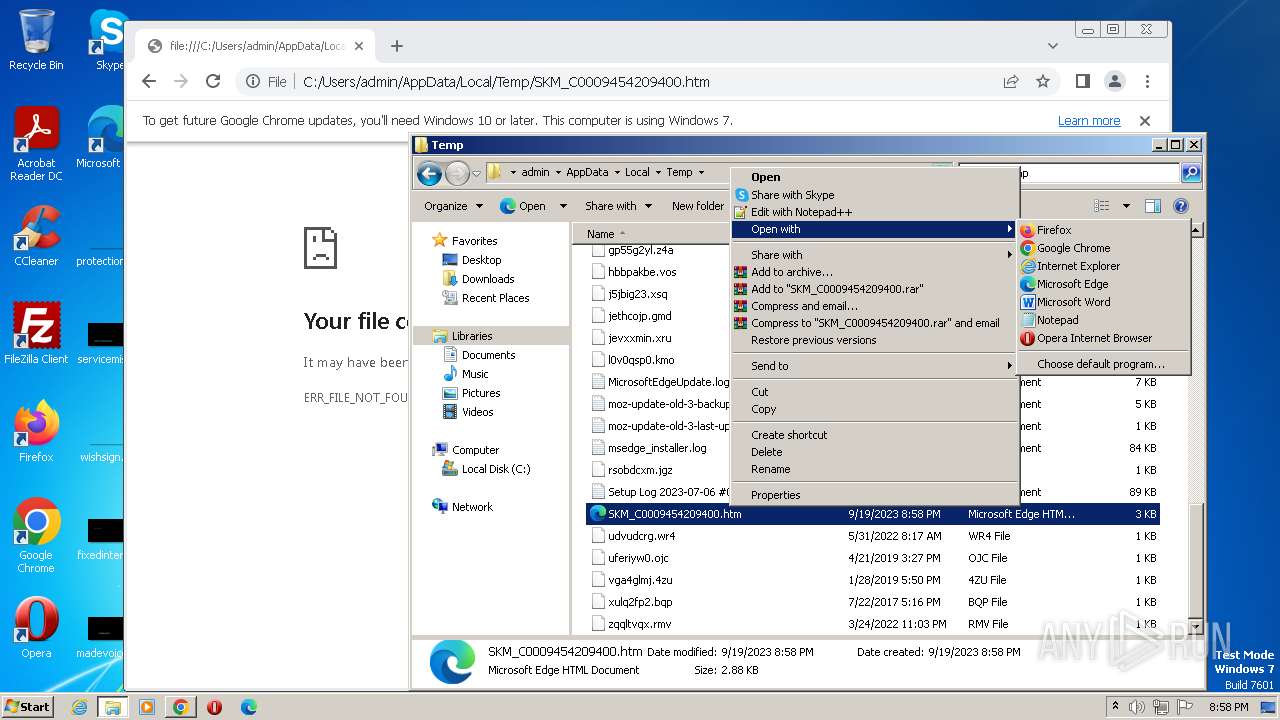Click the Chrome address bar URL
Screen dimensions: 1280x720
(x=506, y=82)
